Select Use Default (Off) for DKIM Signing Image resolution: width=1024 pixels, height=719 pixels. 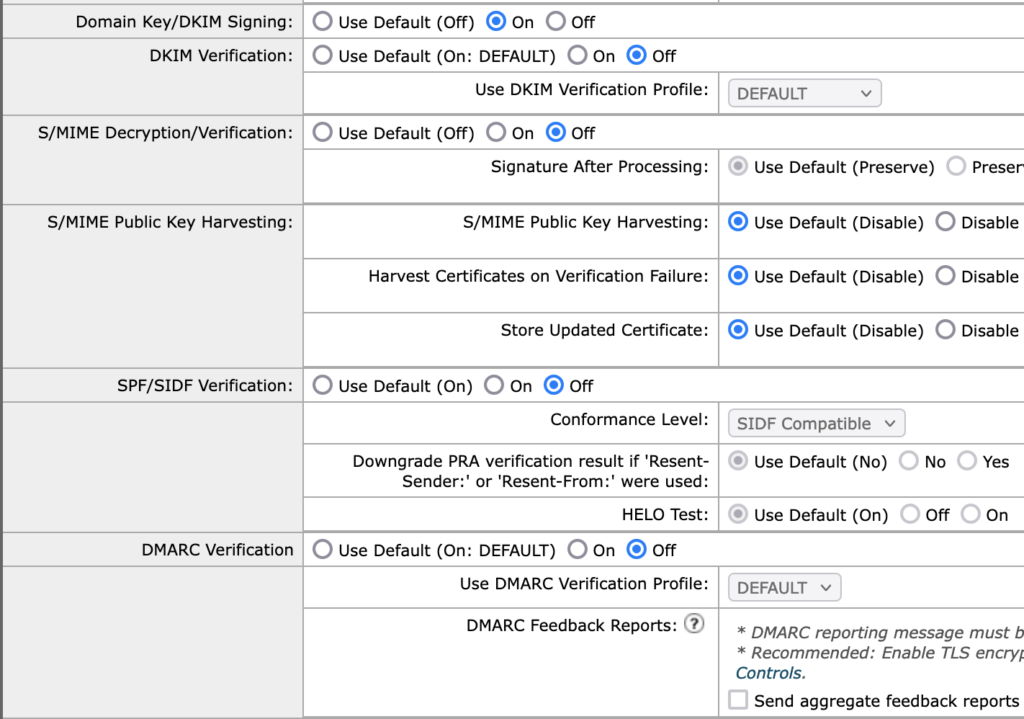coord(322,22)
